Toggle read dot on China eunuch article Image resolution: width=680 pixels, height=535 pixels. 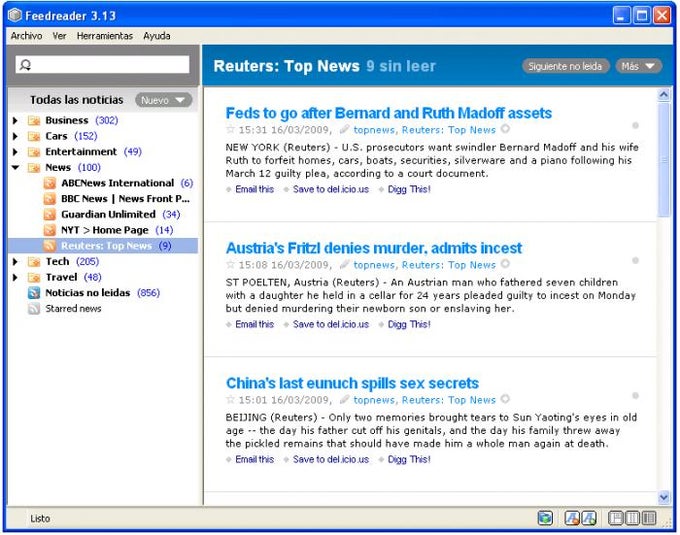pos(635,395)
